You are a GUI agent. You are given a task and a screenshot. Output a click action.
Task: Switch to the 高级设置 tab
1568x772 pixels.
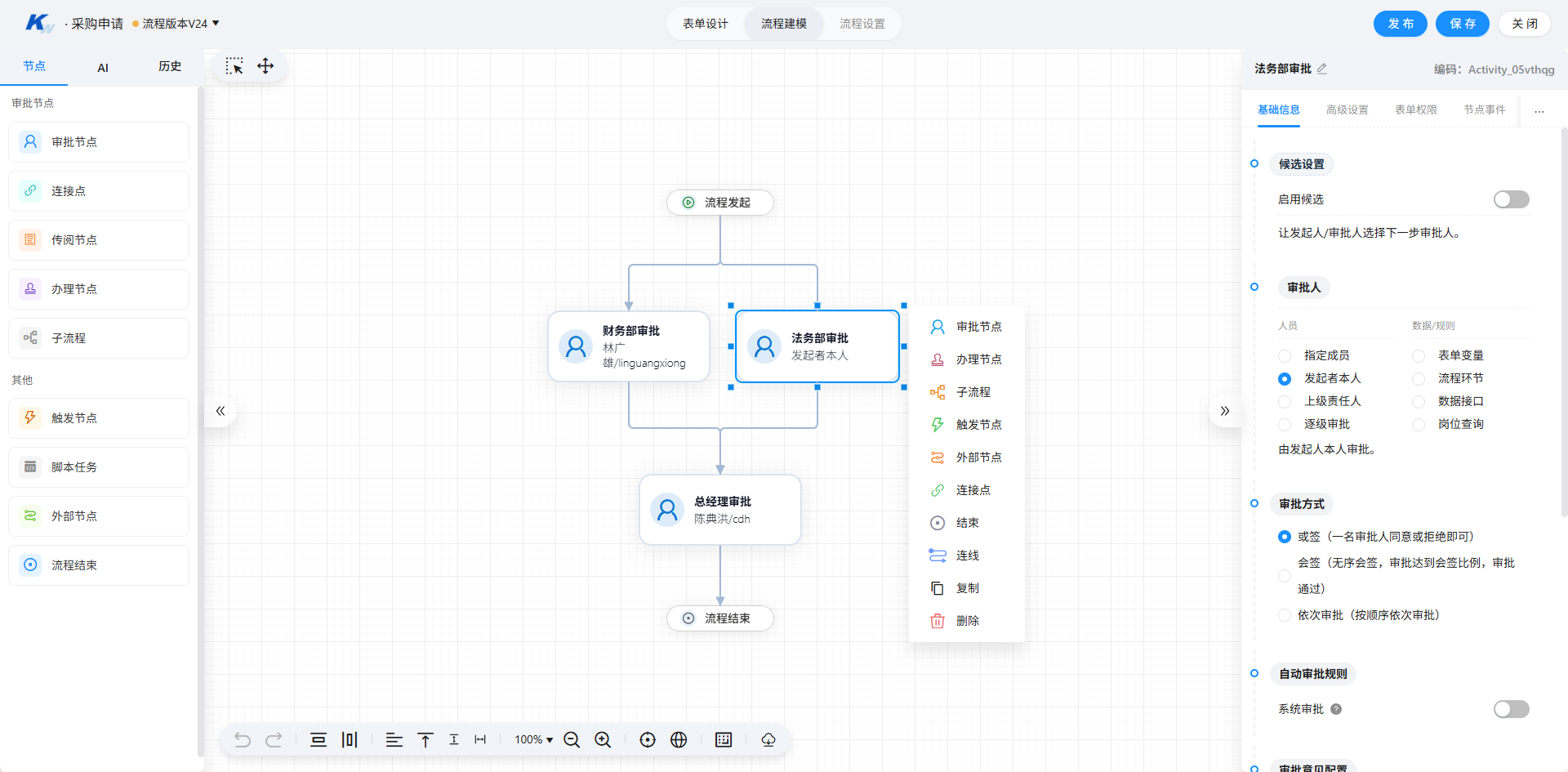[x=1347, y=109]
